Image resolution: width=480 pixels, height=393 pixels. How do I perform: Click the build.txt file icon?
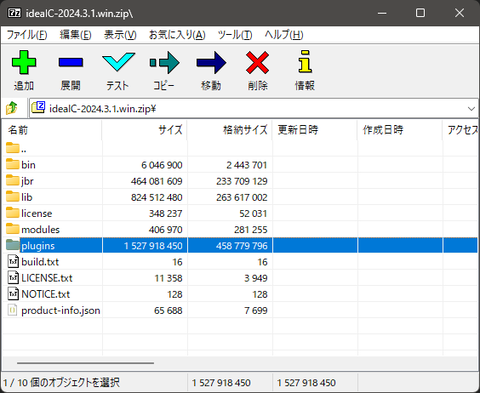(x=13, y=261)
